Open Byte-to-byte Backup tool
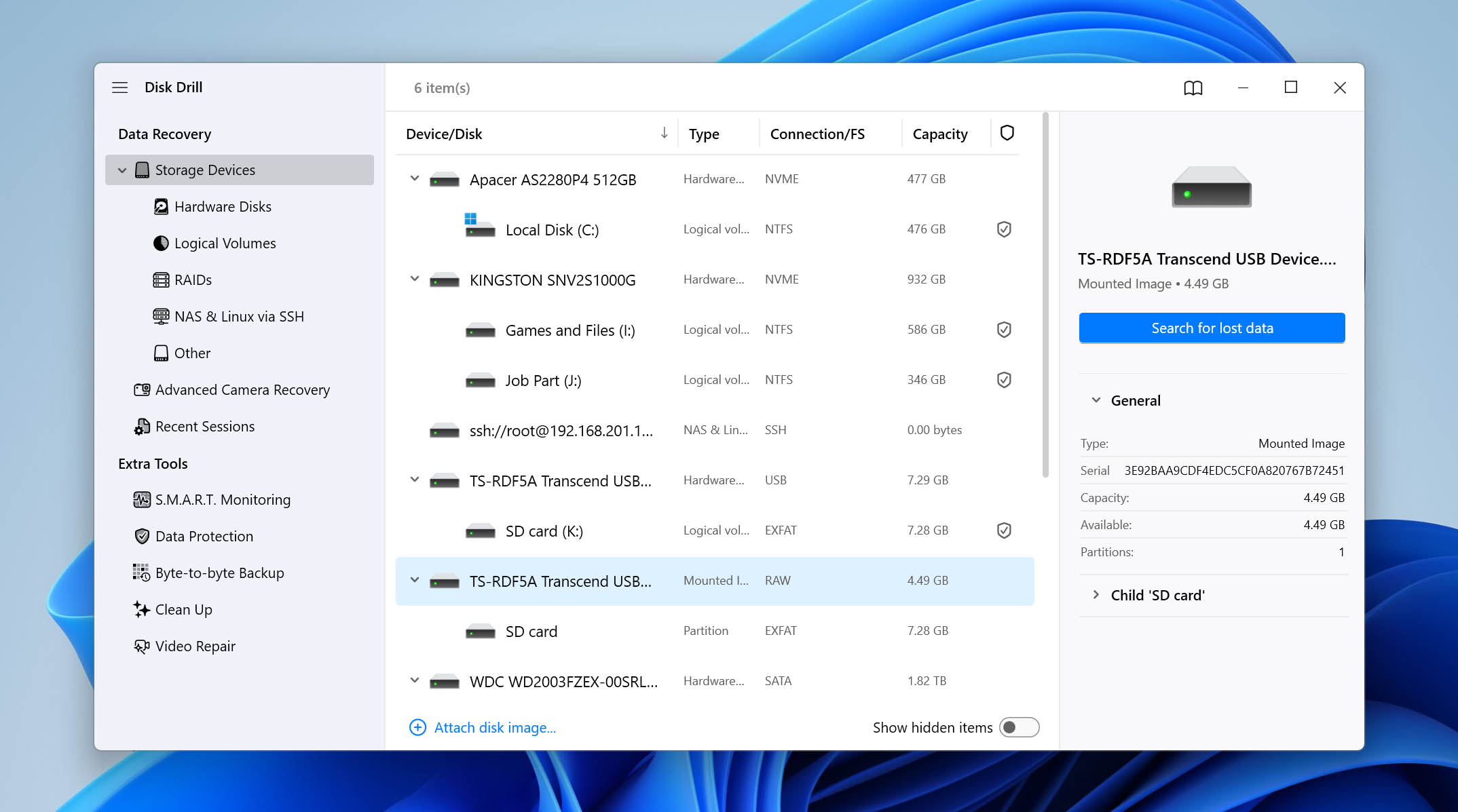1458x812 pixels. (x=219, y=573)
